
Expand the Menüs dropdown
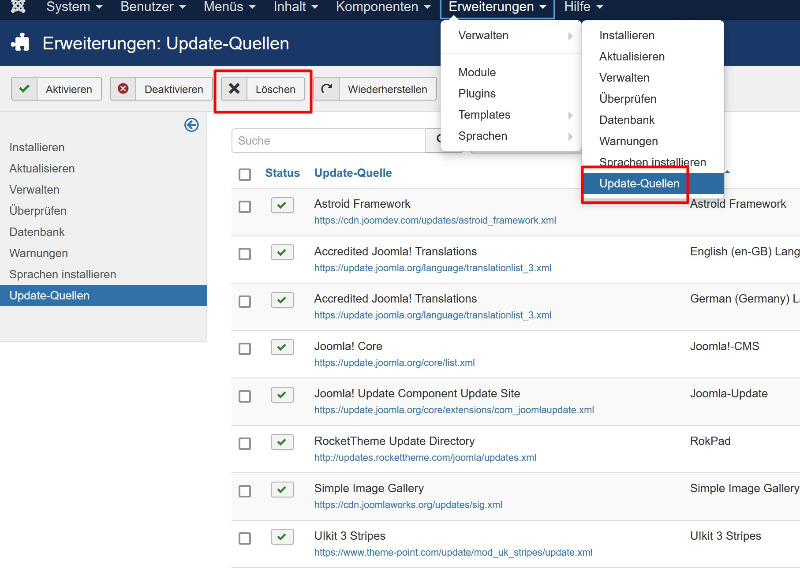pyautogui.click(x=230, y=7)
